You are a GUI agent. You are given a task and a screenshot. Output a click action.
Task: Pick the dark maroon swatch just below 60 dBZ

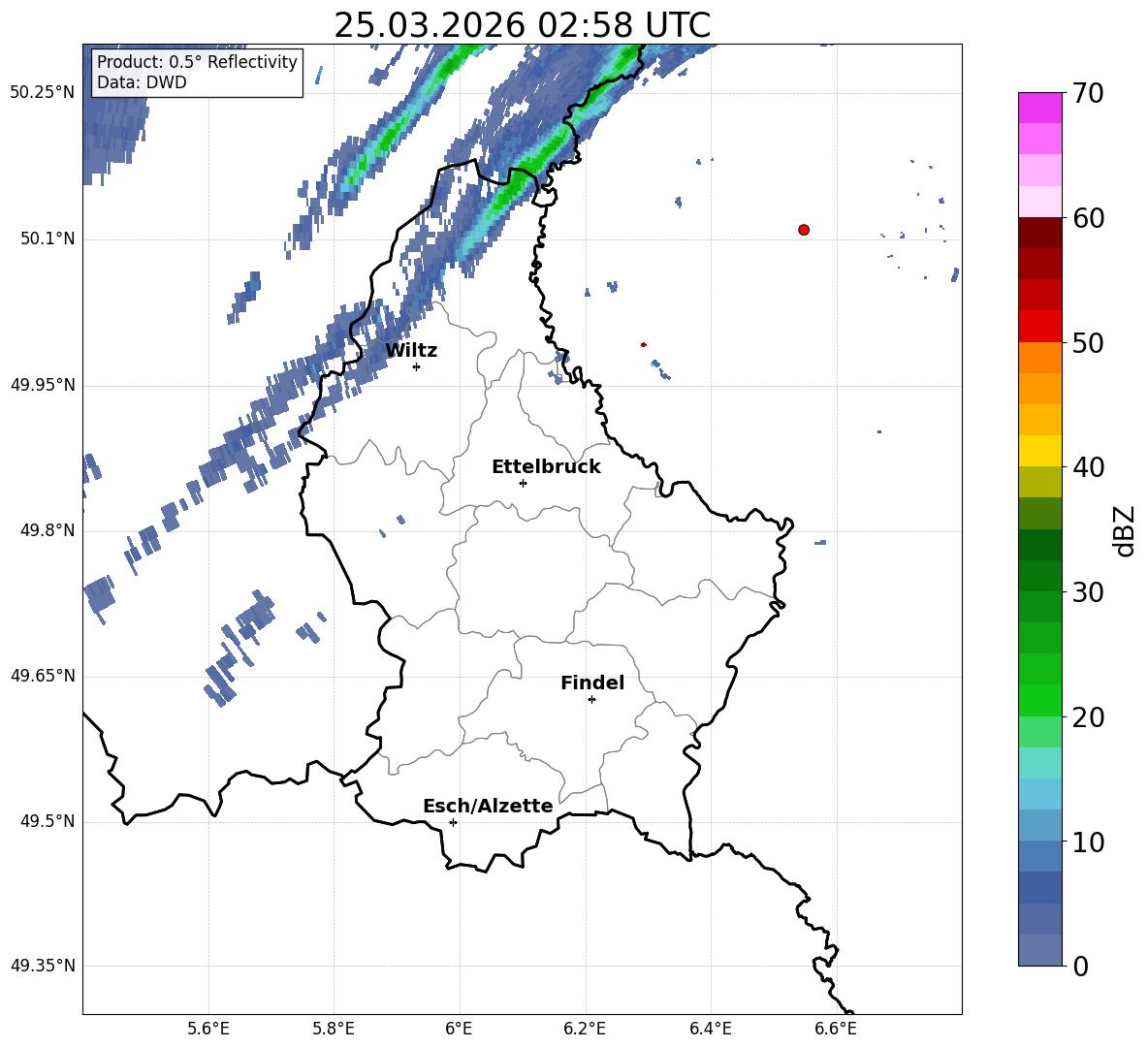[x=1039, y=233]
